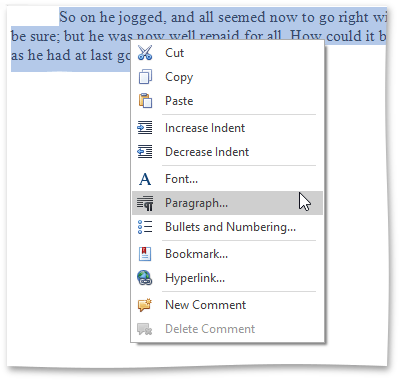402x383 pixels.
Task: Click the scissors Cut icon
Action: point(145,53)
